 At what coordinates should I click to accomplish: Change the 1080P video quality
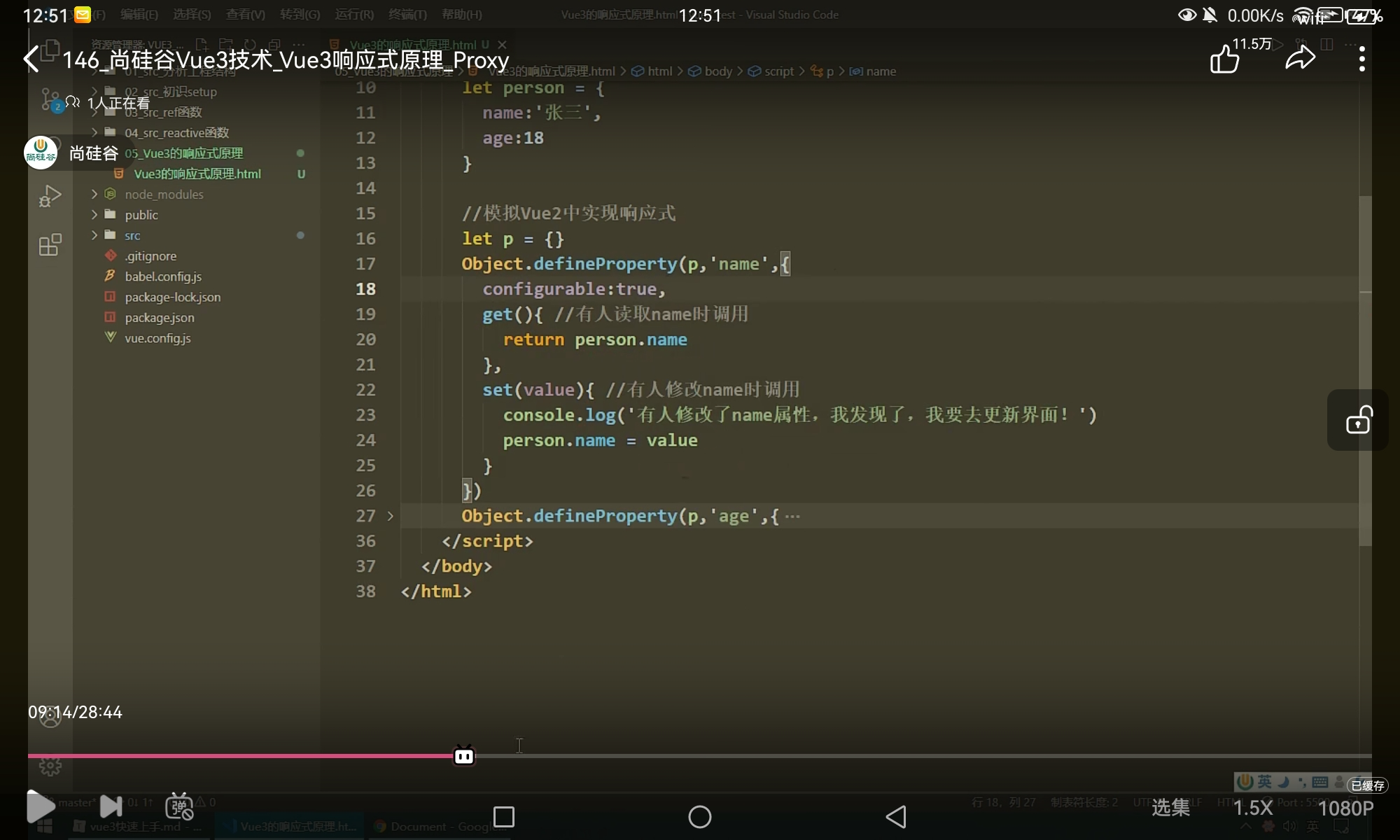pos(1345,808)
